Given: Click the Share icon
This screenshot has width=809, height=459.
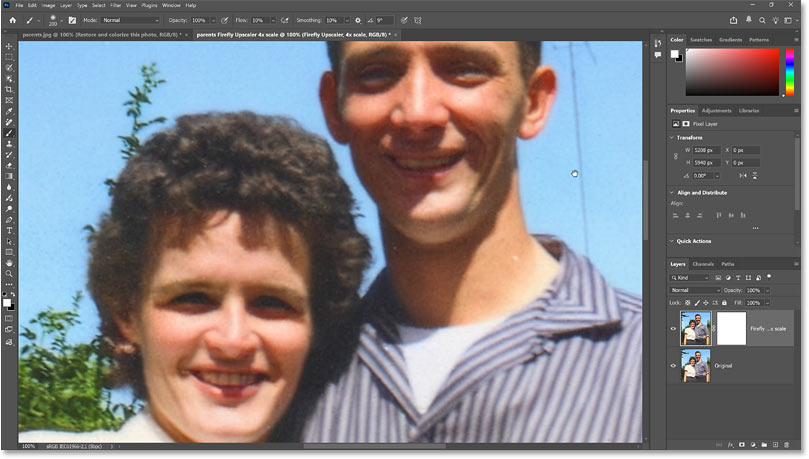Looking at the screenshot, I should [733, 21].
